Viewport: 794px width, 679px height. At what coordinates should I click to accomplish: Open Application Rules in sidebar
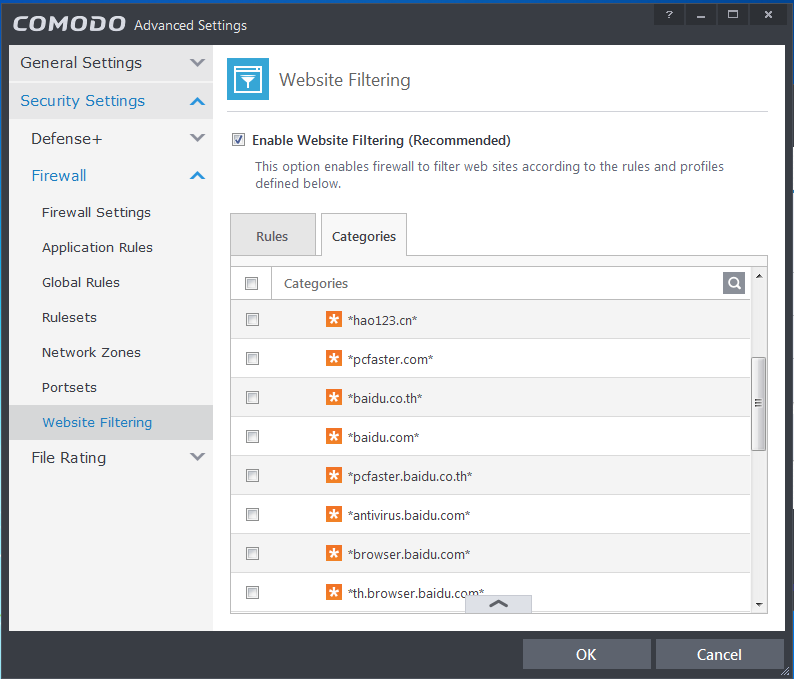click(x=97, y=248)
